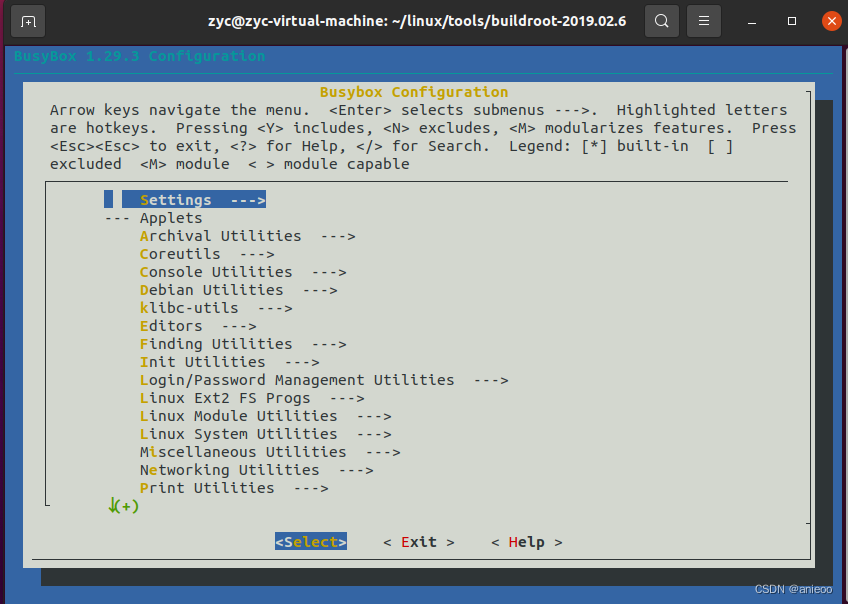
Task: Maximize the terminal window
Action: (792, 21)
